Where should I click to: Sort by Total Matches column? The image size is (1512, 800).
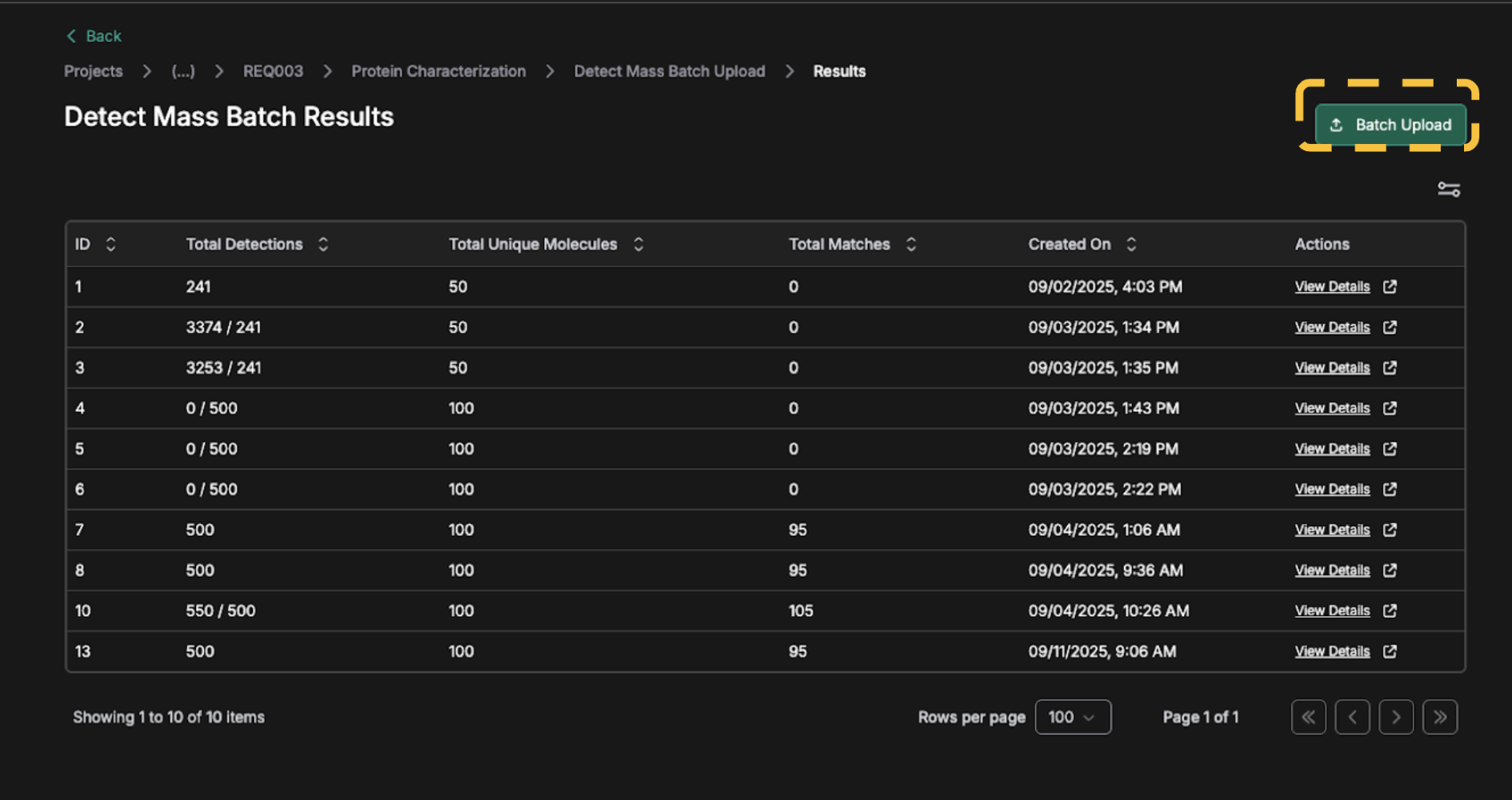click(910, 244)
